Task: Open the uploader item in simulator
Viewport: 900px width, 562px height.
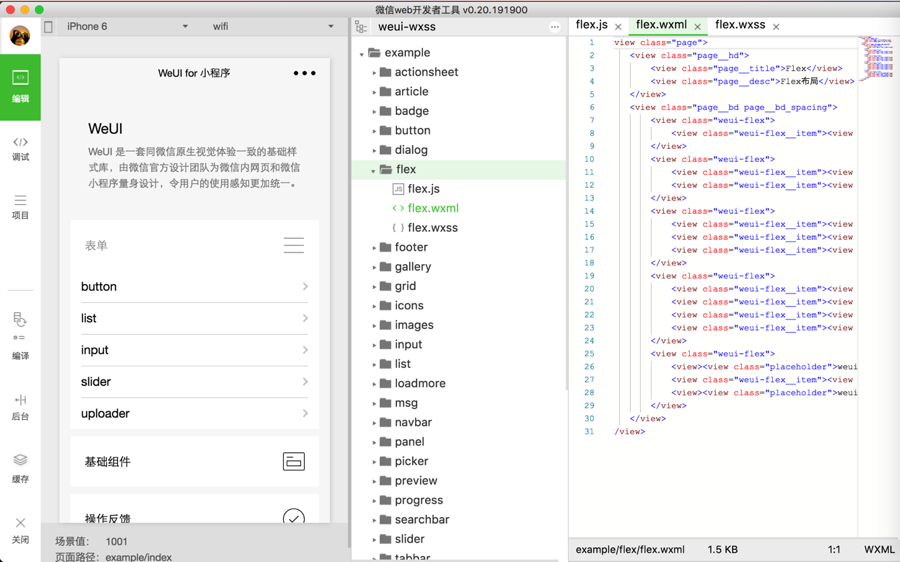Action: pos(195,413)
